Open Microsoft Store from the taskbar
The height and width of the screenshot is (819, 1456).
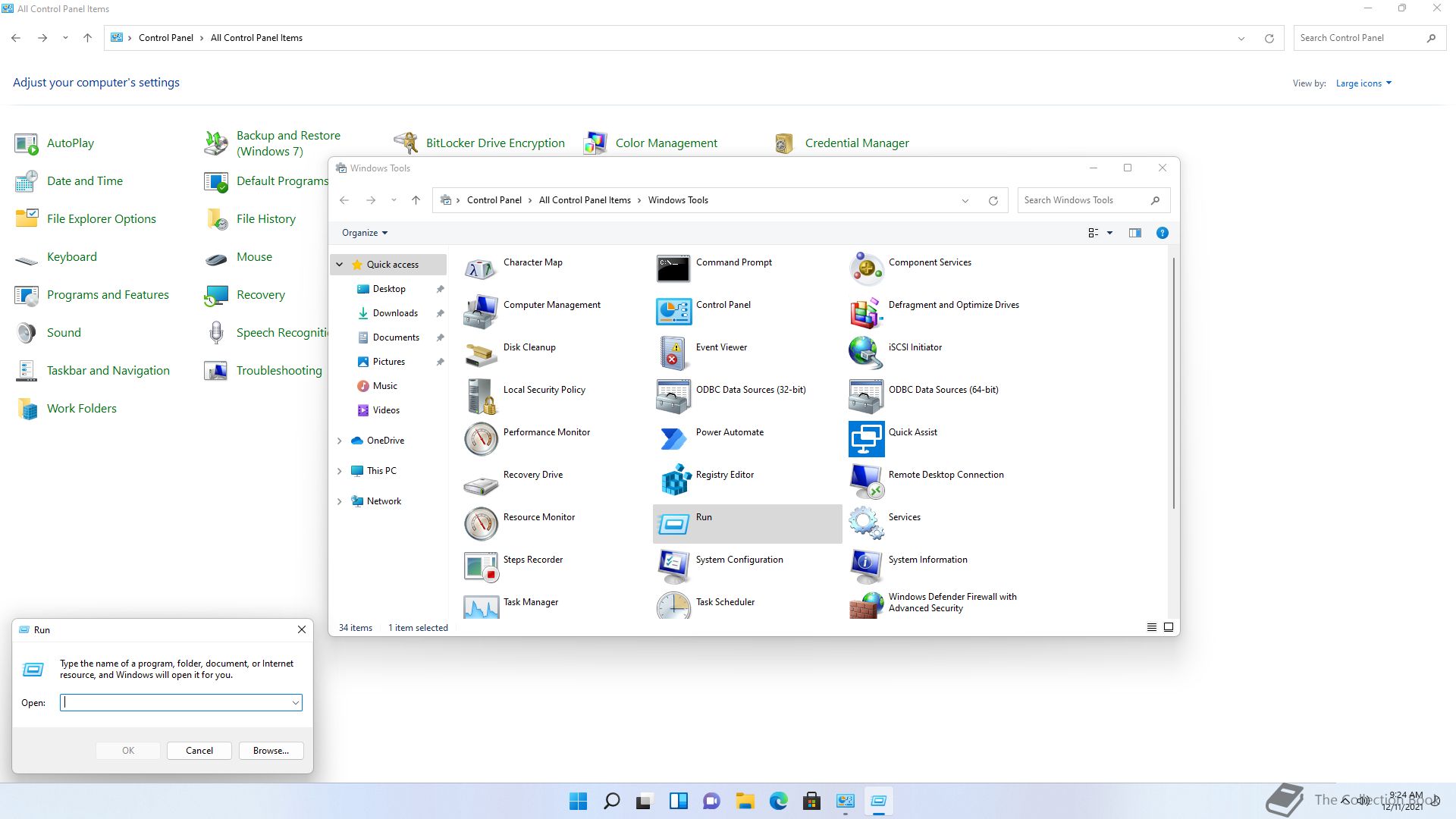tap(811, 801)
